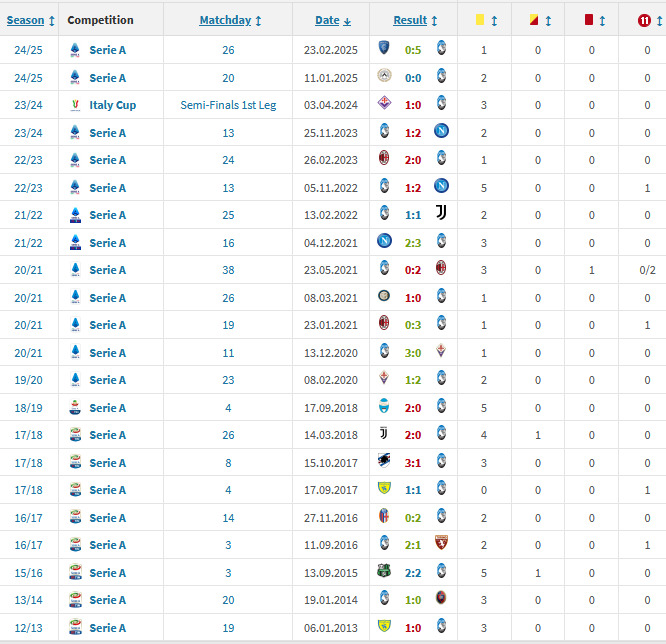Open Juventus crest in the 13.02.2022 row
The width and height of the screenshot is (666, 644).
[x=441, y=215]
